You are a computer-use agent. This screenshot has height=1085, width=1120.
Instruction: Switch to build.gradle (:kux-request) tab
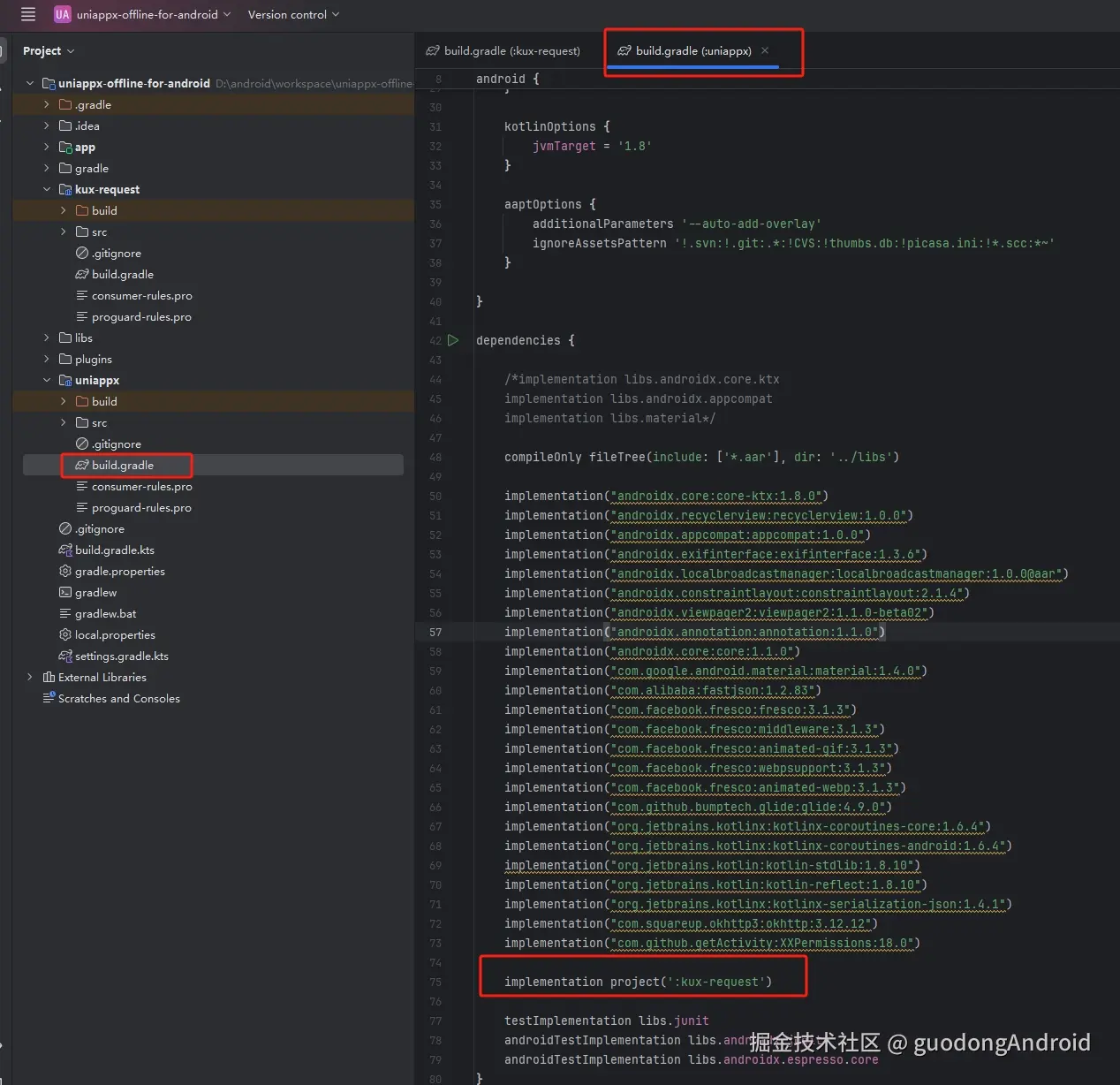point(503,50)
